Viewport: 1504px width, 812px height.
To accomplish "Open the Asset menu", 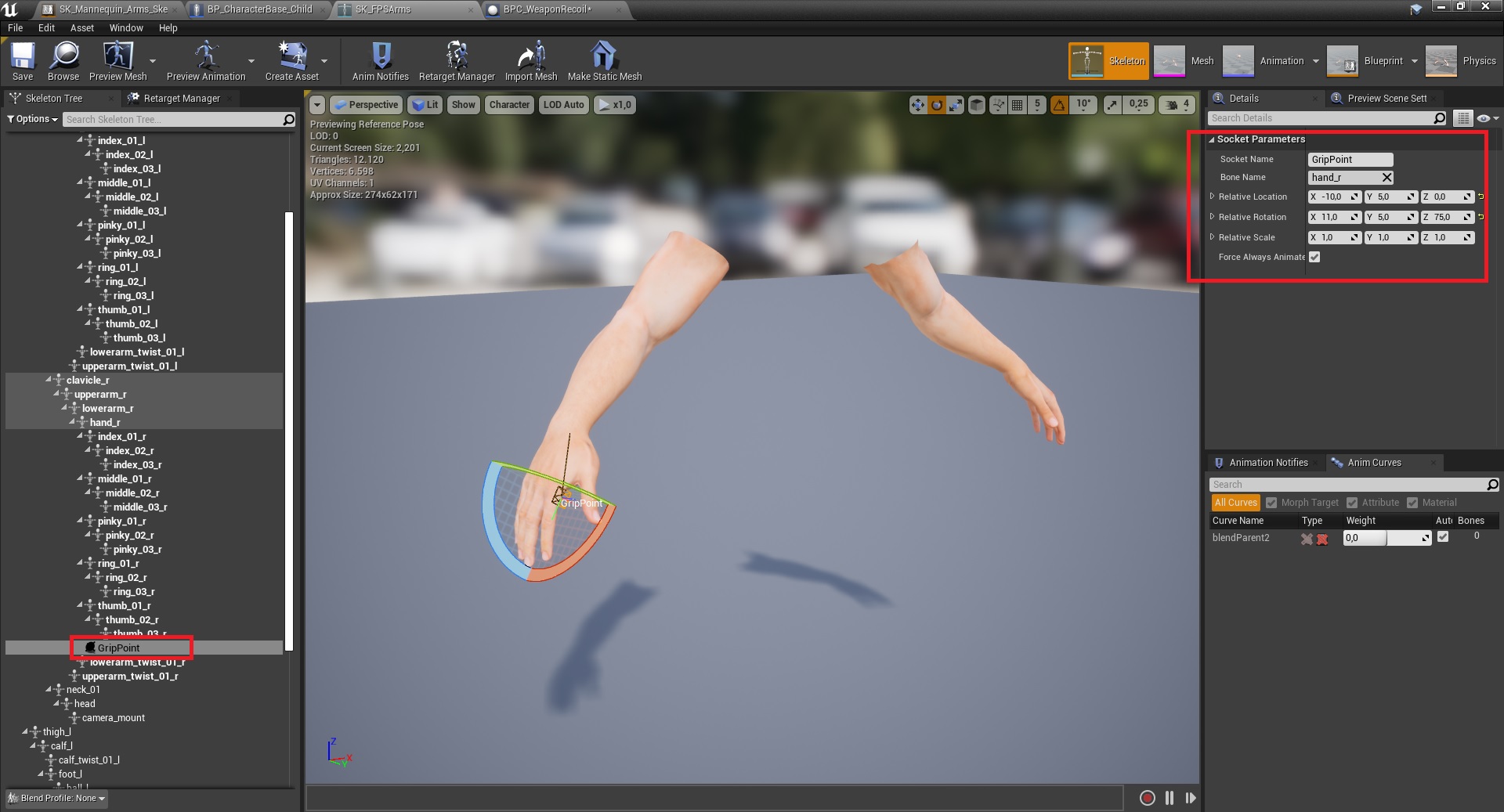I will tap(81, 27).
